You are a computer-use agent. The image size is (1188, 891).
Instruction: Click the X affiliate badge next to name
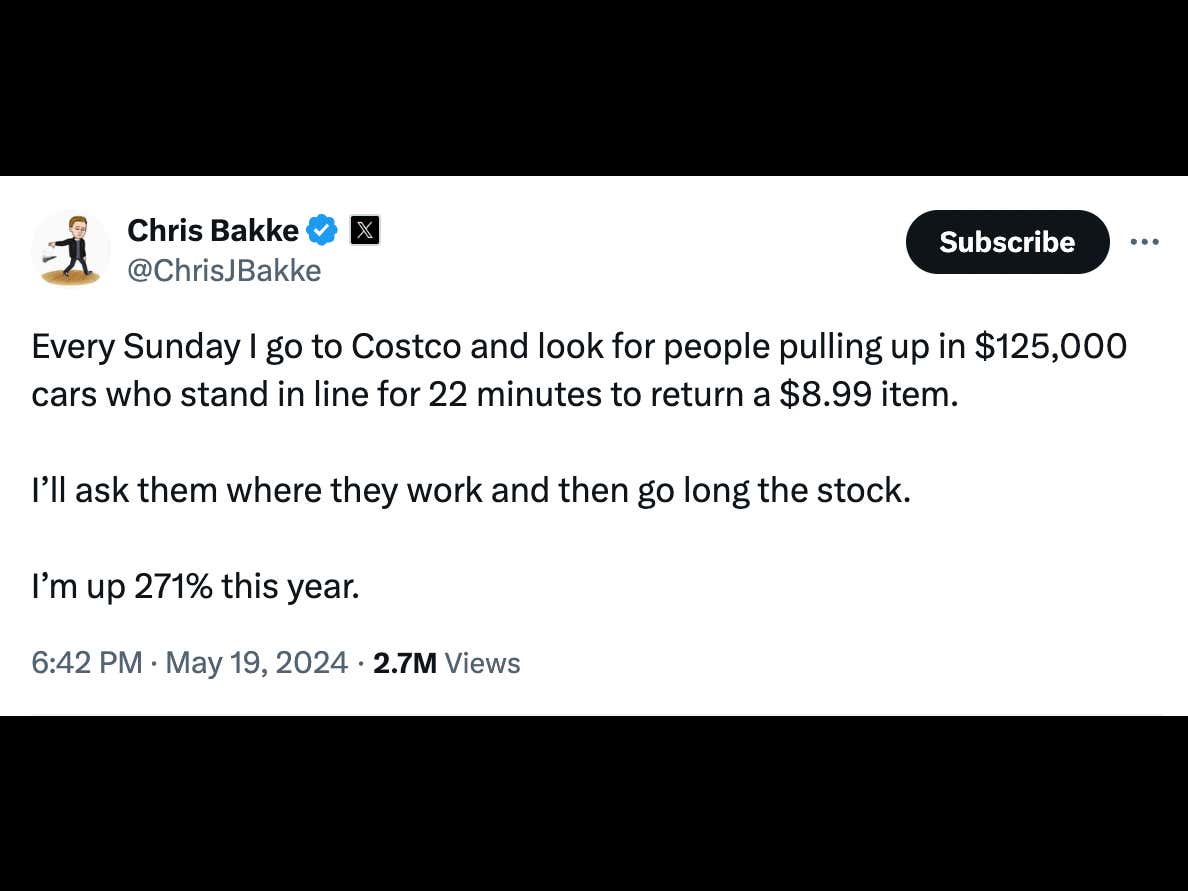(x=365, y=230)
